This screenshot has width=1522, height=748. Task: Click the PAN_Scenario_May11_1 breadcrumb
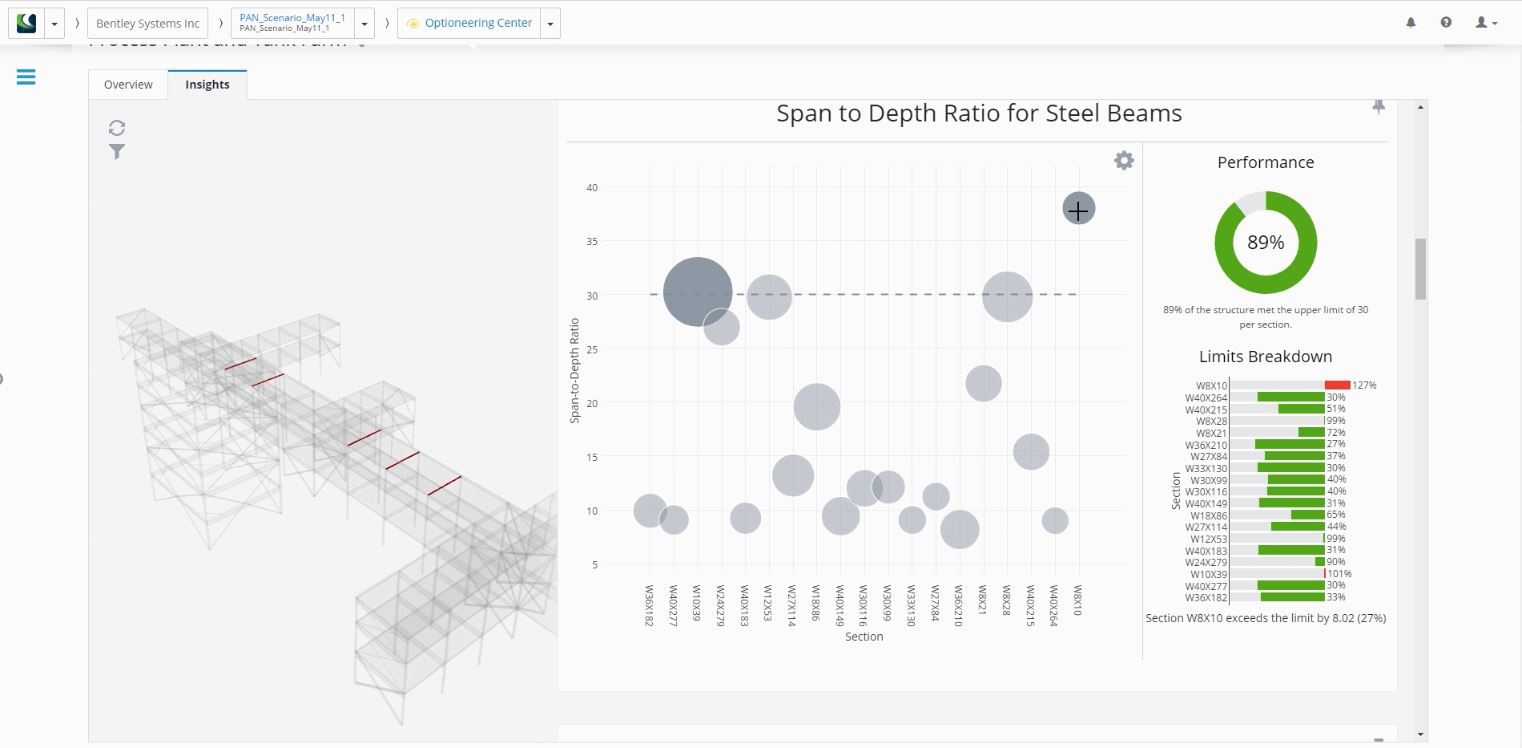293,23
